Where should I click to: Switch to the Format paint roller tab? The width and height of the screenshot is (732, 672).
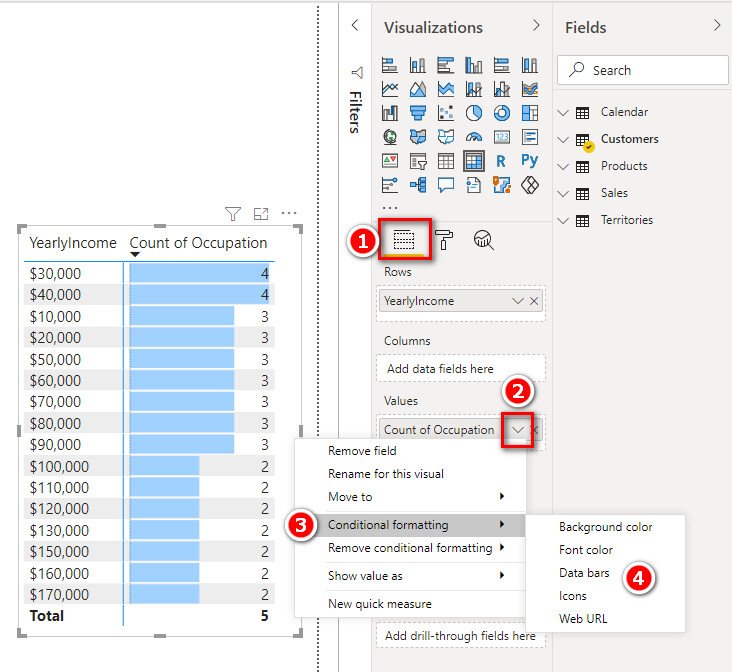point(443,240)
